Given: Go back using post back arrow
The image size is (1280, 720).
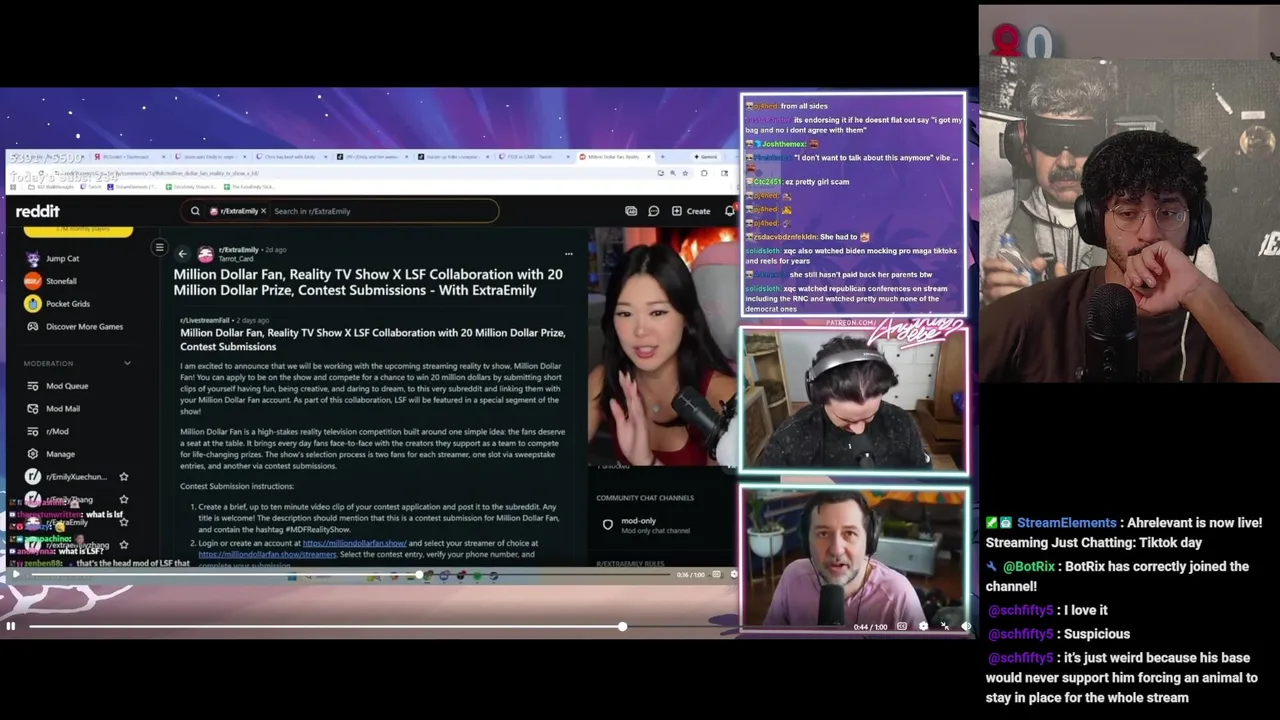Looking at the screenshot, I should 182,254.
